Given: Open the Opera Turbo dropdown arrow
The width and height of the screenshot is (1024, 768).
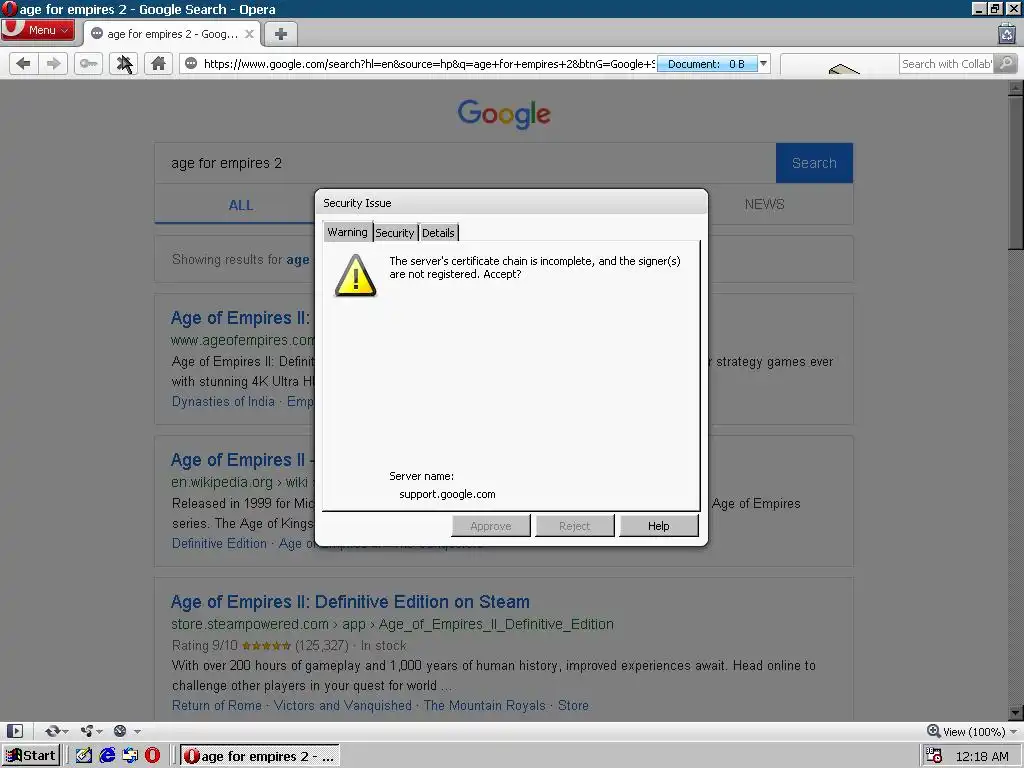Looking at the screenshot, I should click(x=137, y=731).
